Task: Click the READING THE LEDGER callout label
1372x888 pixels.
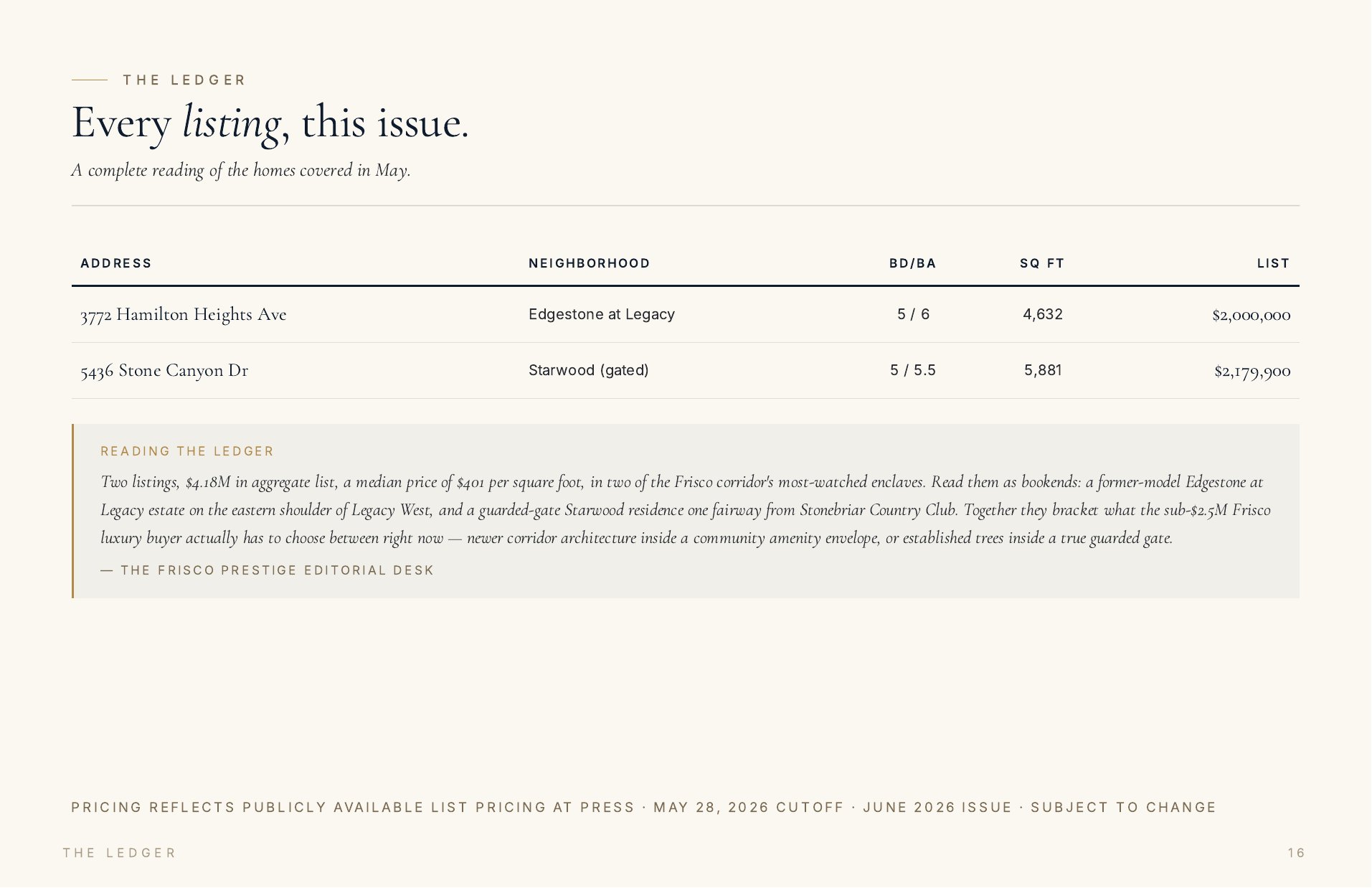Action: pyautogui.click(x=187, y=451)
